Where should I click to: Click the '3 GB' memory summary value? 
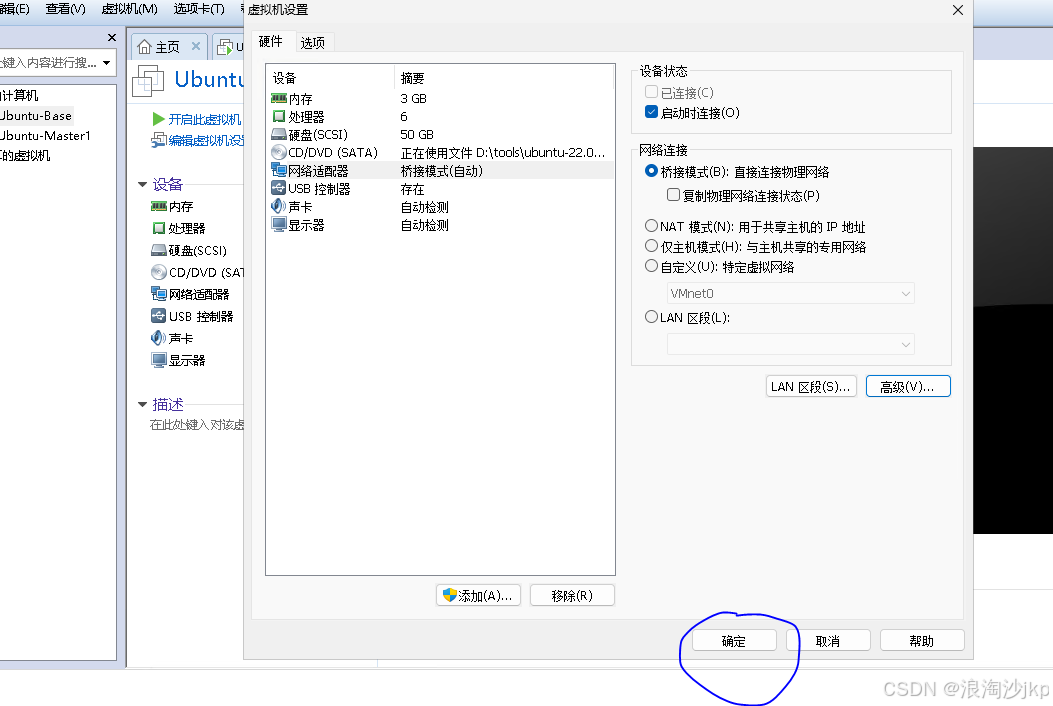click(414, 99)
